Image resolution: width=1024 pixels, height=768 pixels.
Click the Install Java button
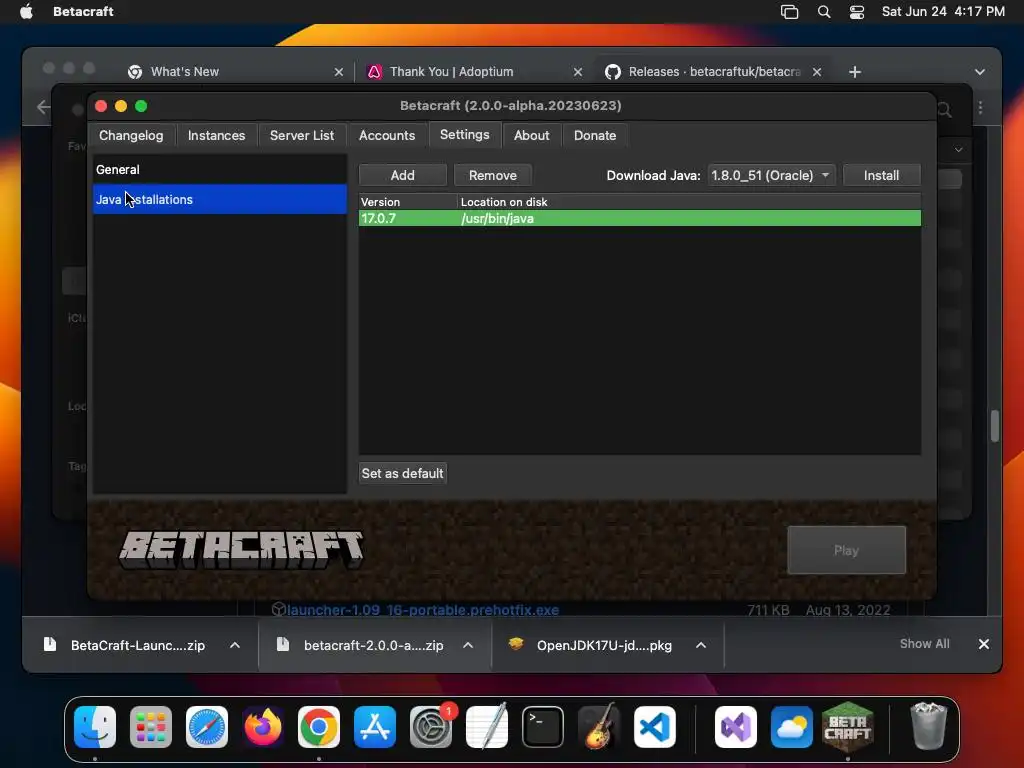[x=882, y=175]
